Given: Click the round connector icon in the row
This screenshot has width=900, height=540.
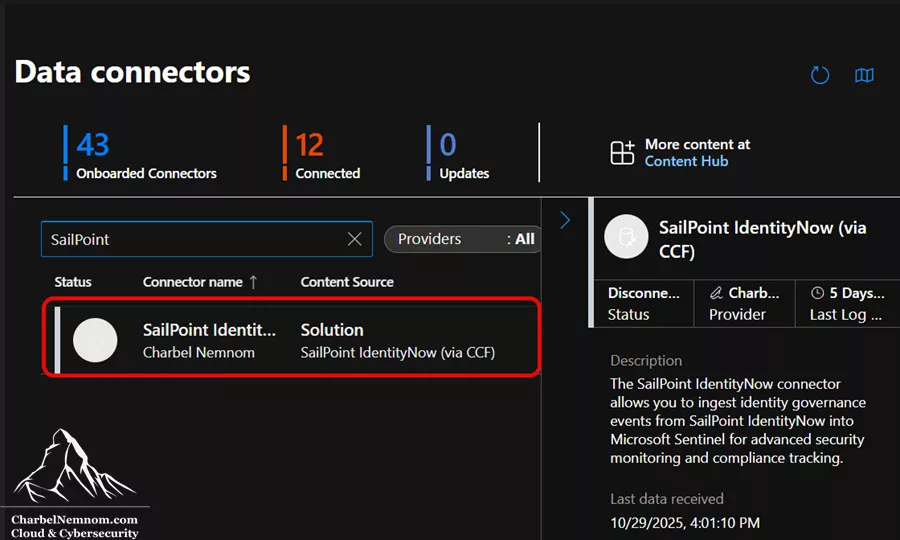Looking at the screenshot, I should 95,340.
